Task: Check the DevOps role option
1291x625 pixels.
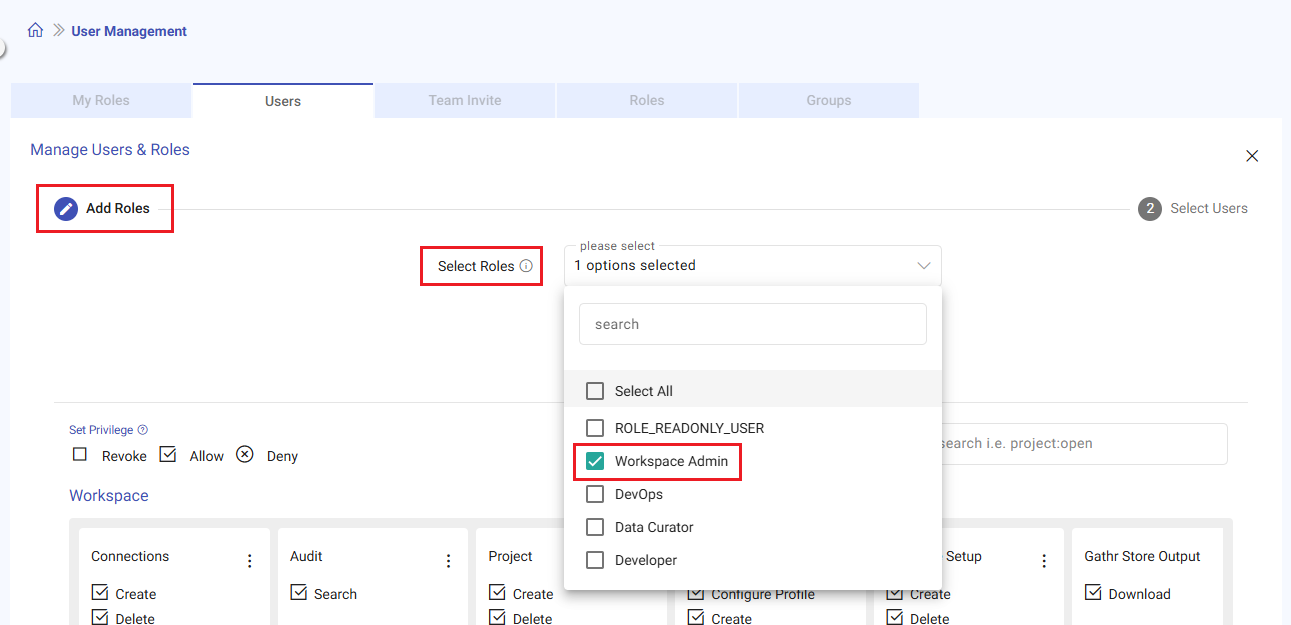Action: tap(595, 494)
